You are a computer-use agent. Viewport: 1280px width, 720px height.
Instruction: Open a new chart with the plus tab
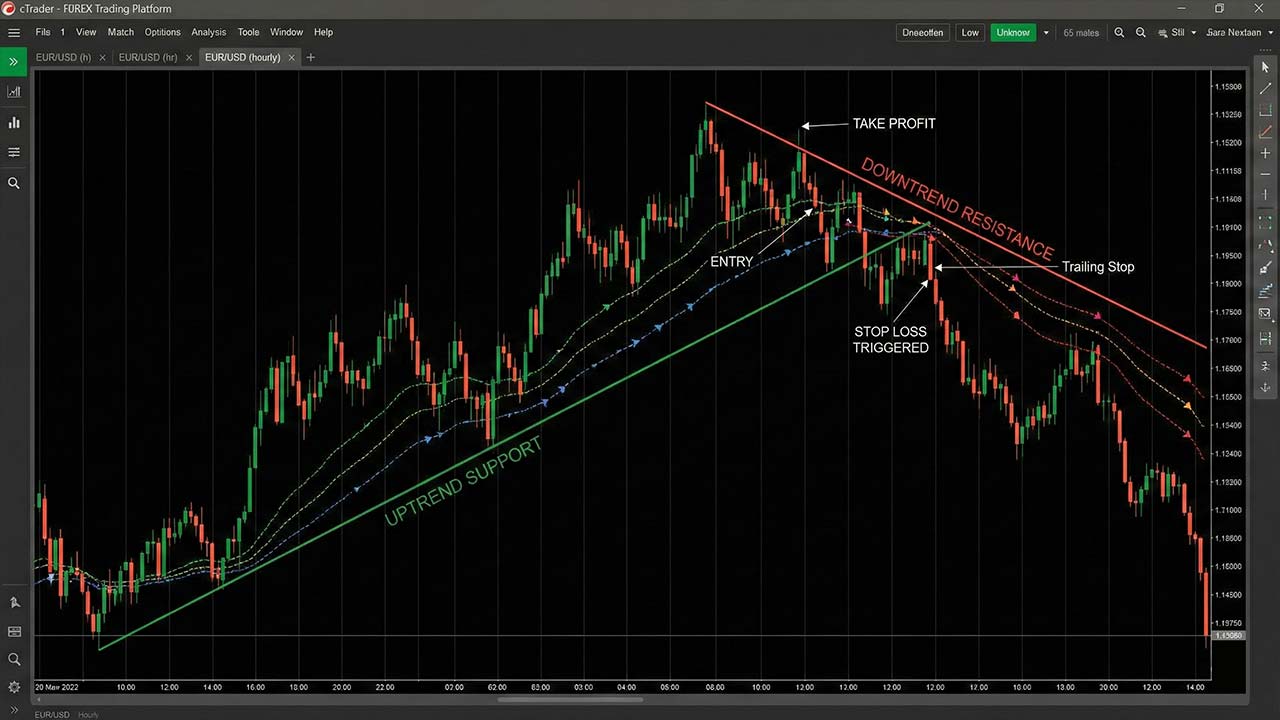tap(310, 57)
